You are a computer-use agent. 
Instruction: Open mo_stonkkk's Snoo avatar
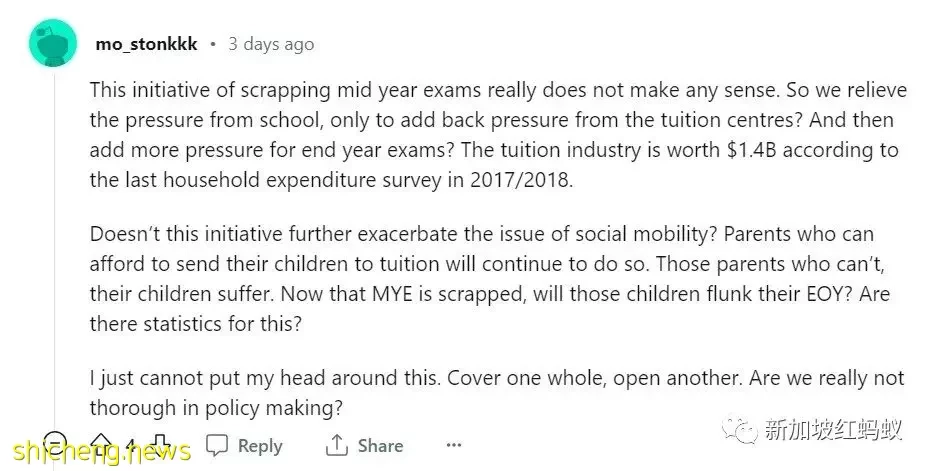(53, 43)
